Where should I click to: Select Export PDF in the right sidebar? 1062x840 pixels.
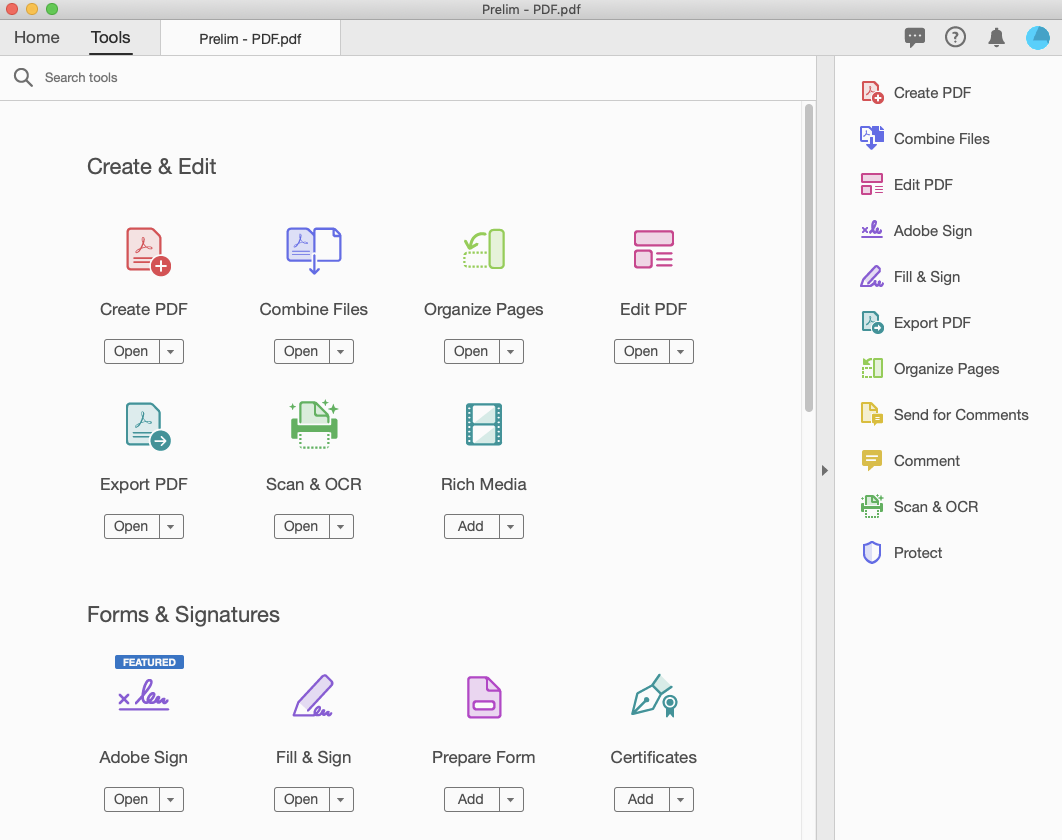pyautogui.click(x=916, y=323)
